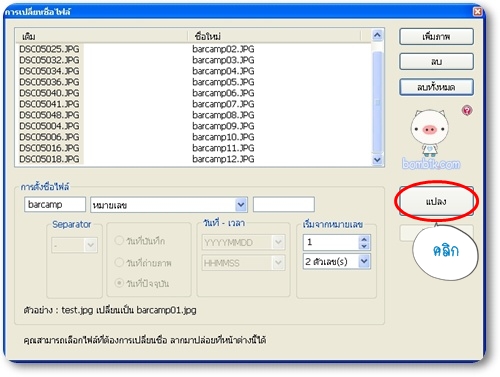Image resolution: width=500 pixels, height=377 pixels.
Task: Click the file list vertical scrollbar thumb
Action: pos(377,102)
